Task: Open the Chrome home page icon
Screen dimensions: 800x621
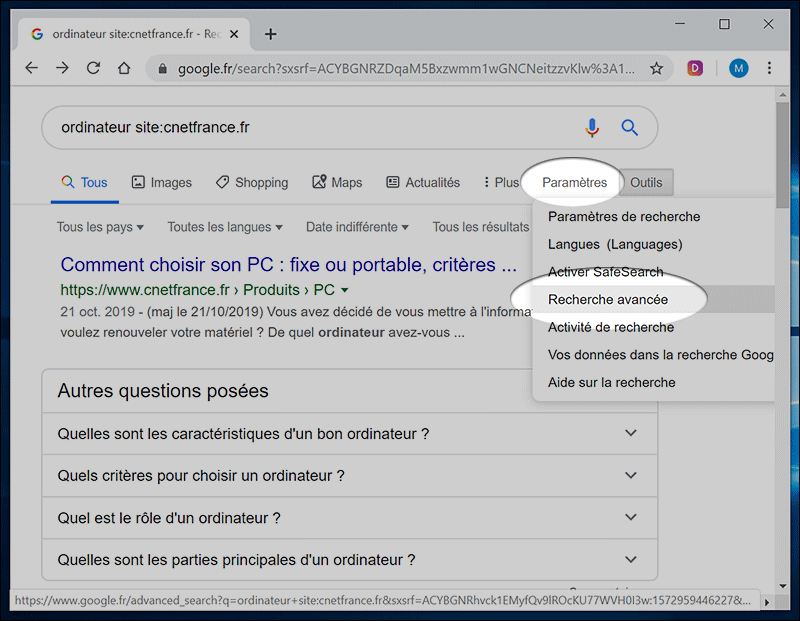Action: (125, 67)
